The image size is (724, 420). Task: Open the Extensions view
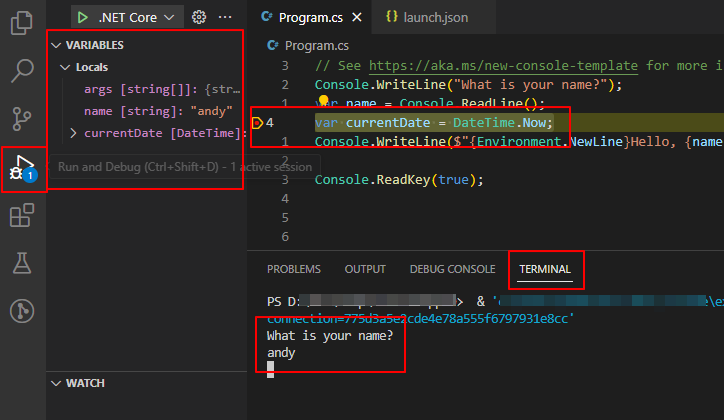22,215
